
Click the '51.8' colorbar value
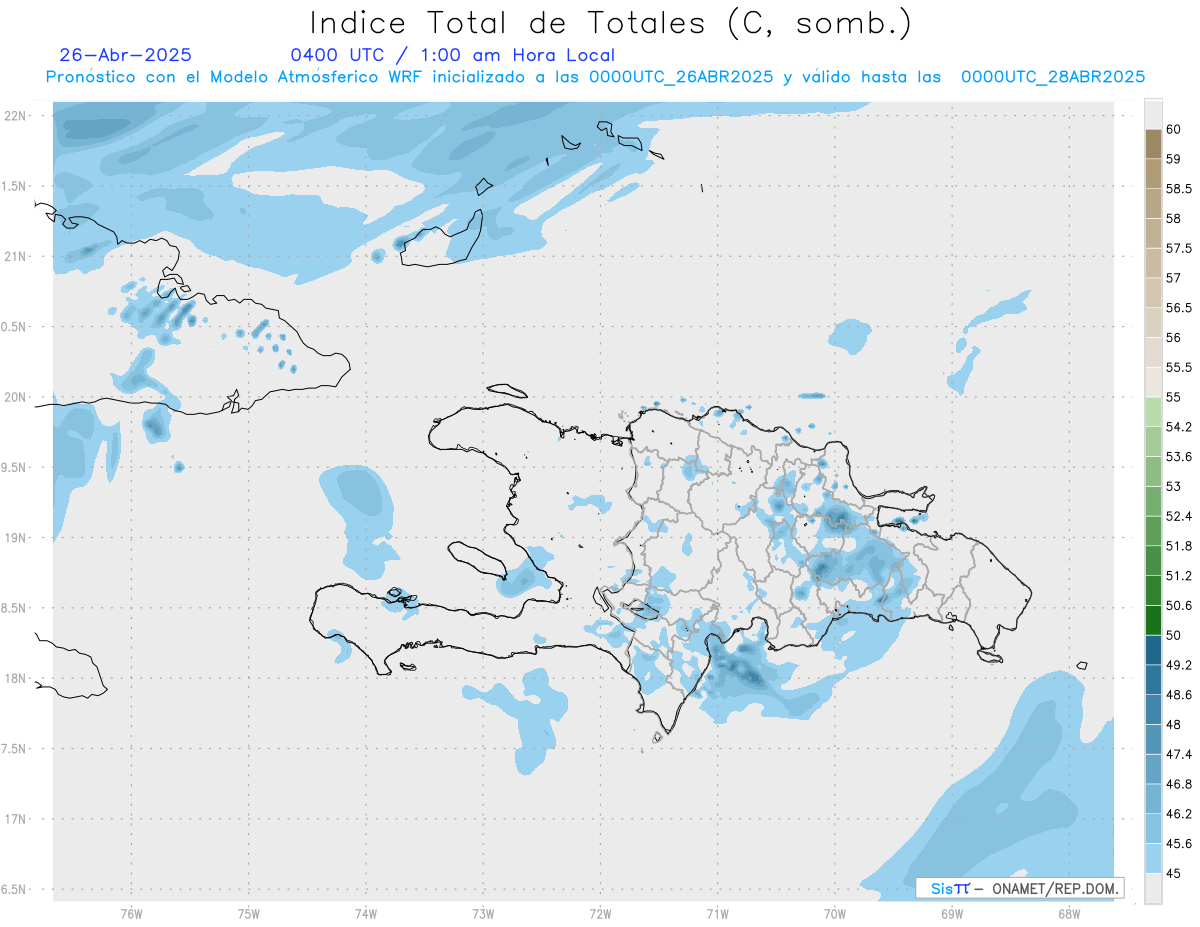click(x=1179, y=546)
